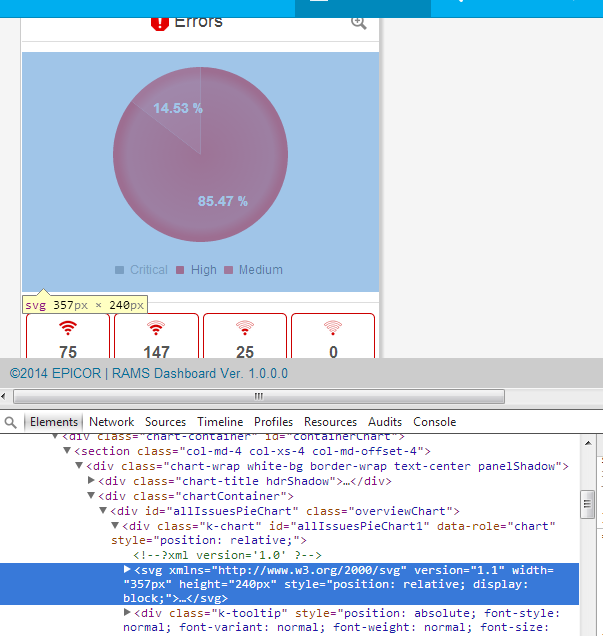
Task: Select the xml version comment line
Action: (x=227, y=555)
